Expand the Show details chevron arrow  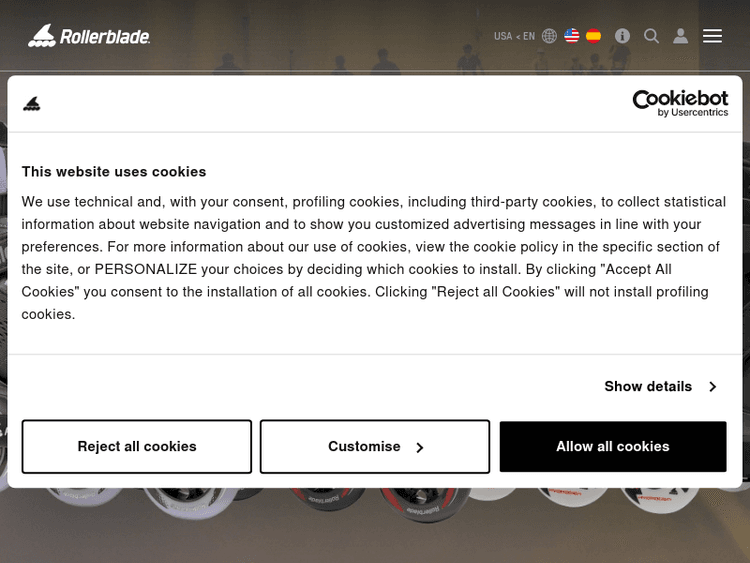[713, 387]
